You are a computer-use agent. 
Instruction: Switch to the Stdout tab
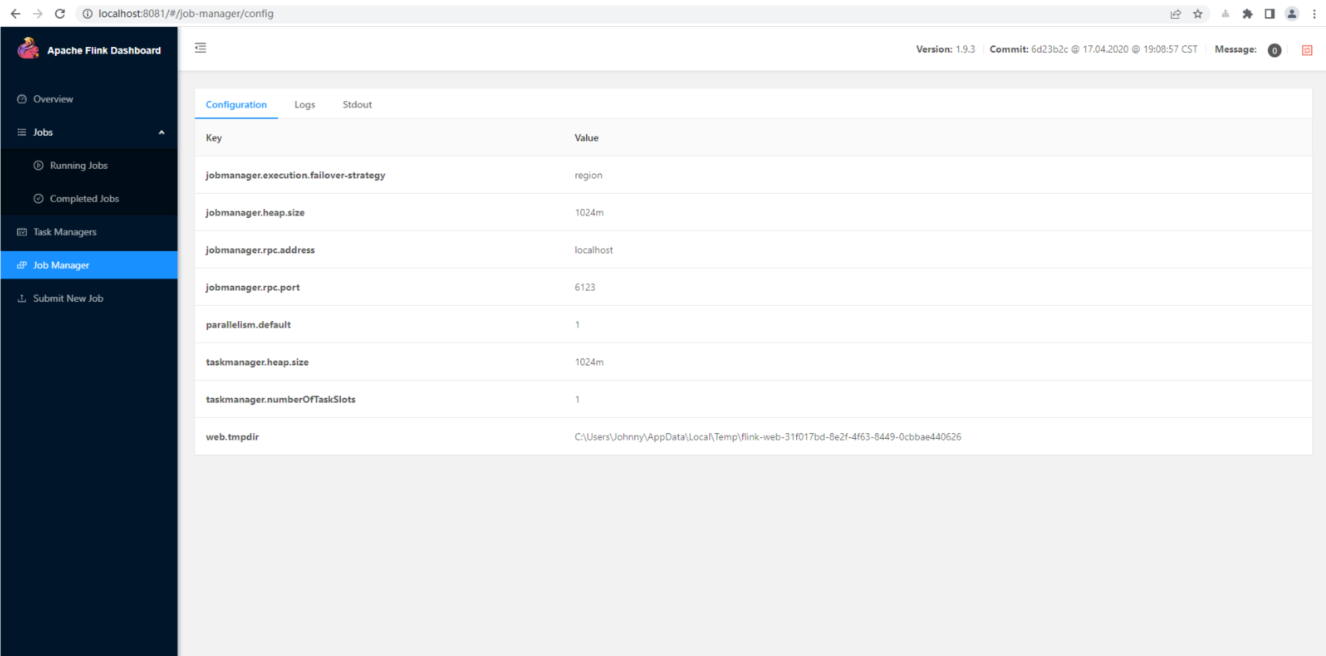357,104
